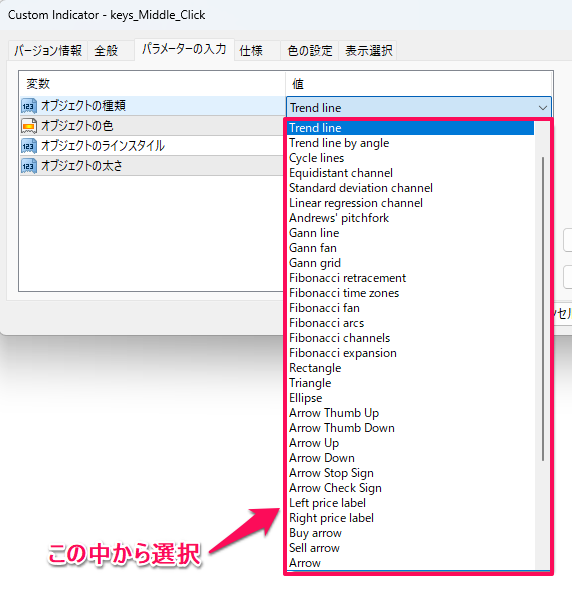The height and width of the screenshot is (594, 572).
Task: Choose Gann fan option
Action: pyautogui.click(x=410, y=248)
